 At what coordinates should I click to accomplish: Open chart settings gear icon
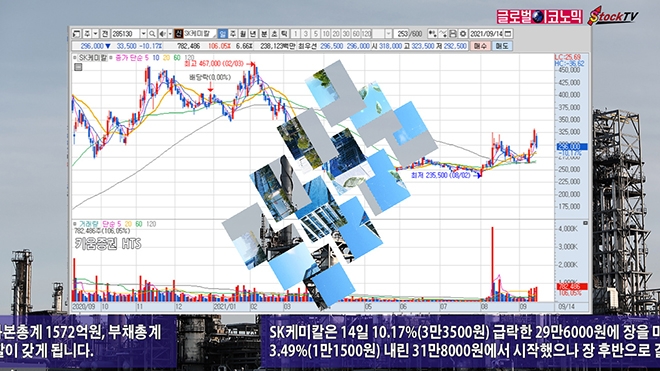click(463, 34)
